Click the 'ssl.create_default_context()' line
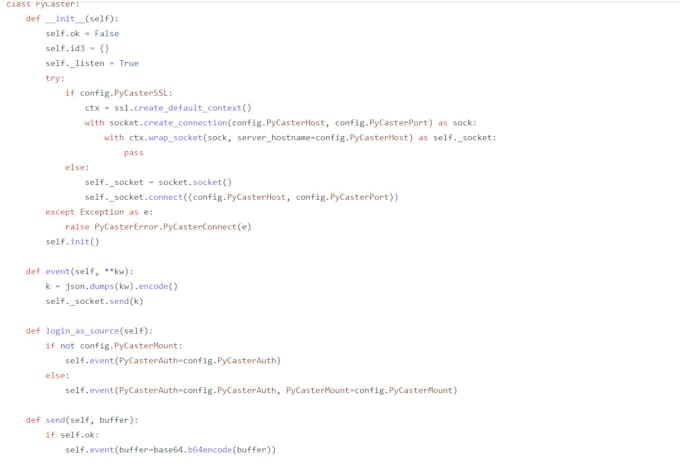Image resolution: width=680 pixels, height=465 pixels. click(168, 108)
